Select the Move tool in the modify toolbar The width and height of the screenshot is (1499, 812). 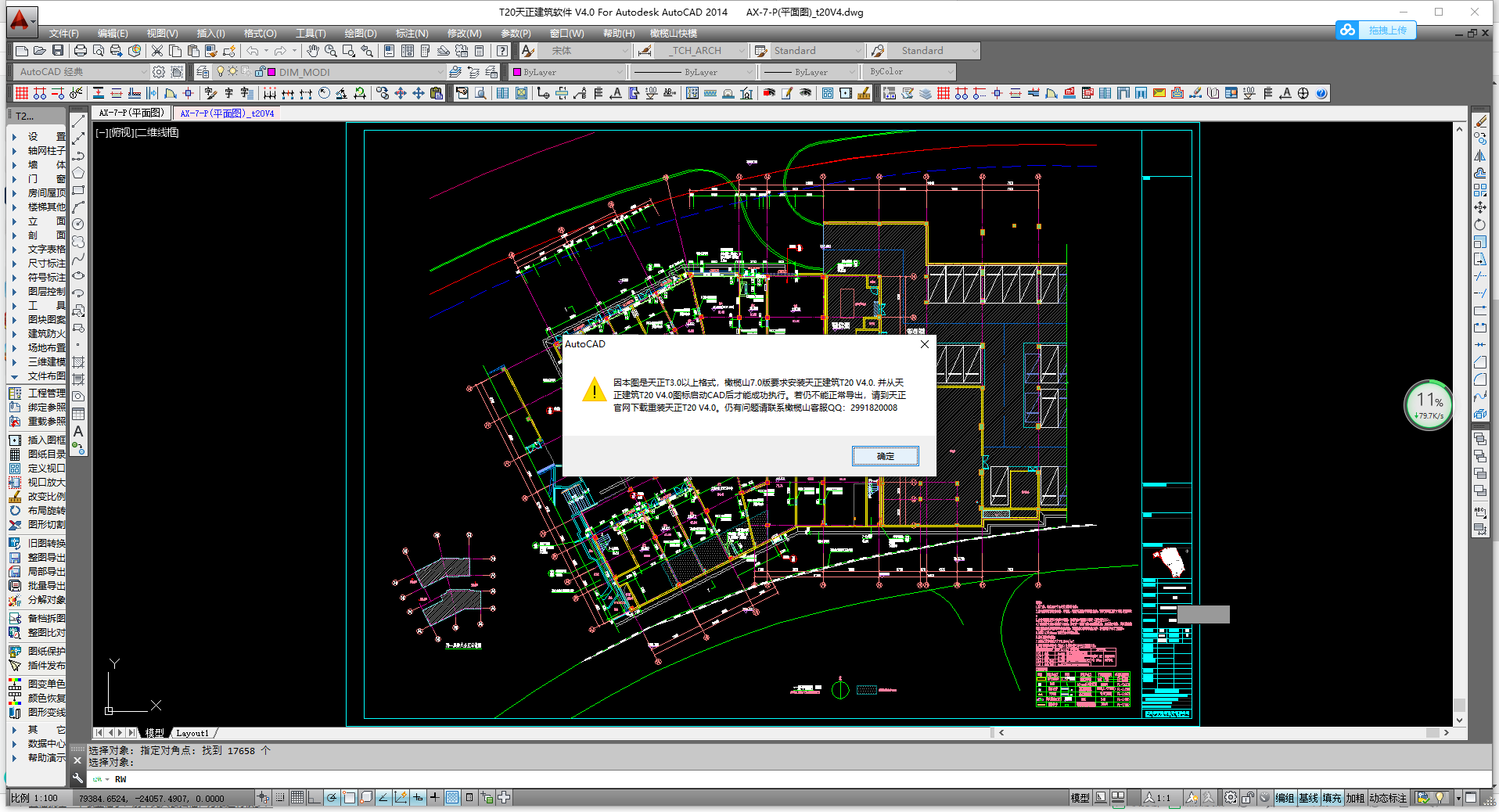pos(1480,207)
